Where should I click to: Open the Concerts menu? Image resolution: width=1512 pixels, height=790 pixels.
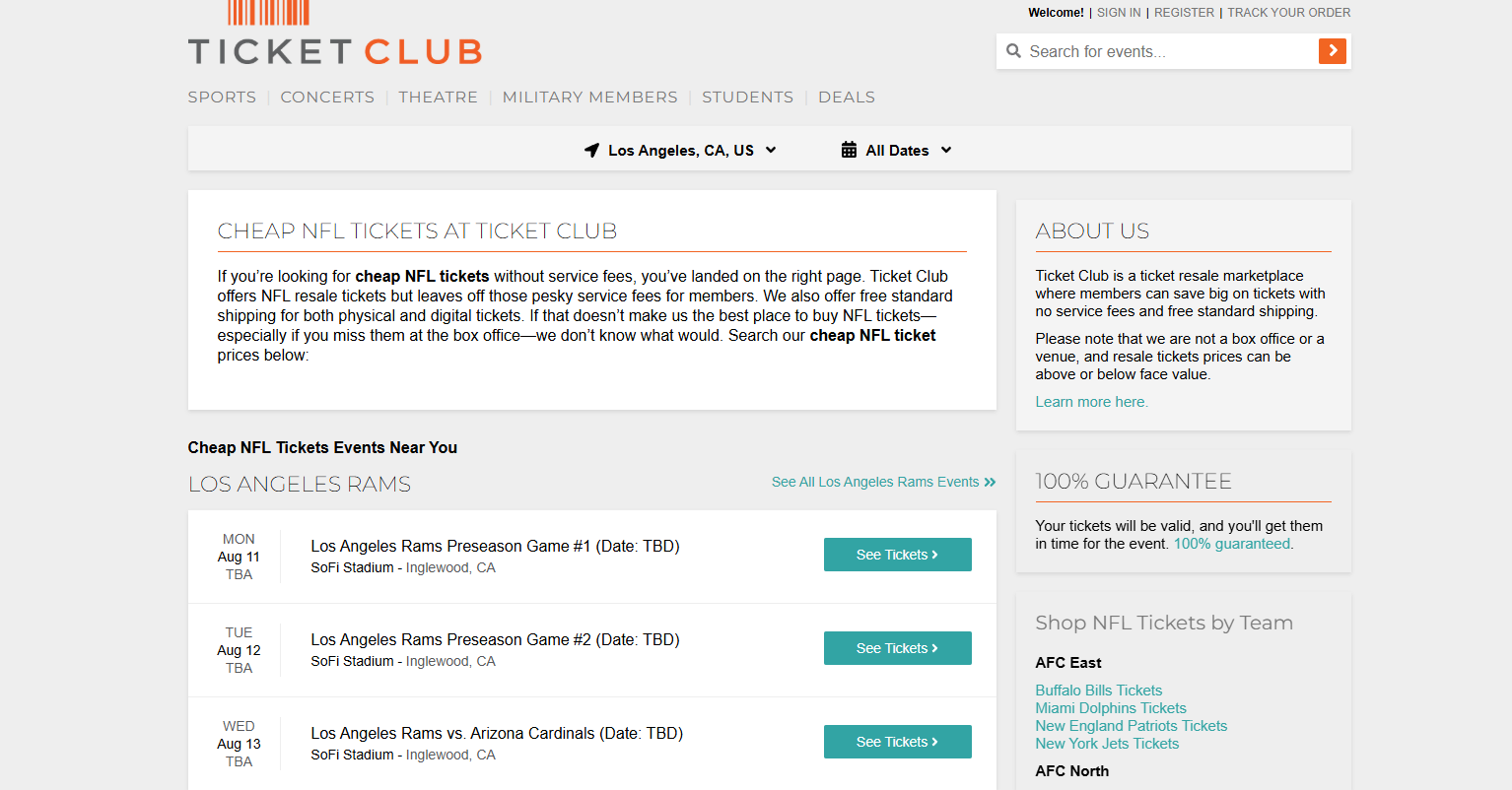[x=327, y=98]
